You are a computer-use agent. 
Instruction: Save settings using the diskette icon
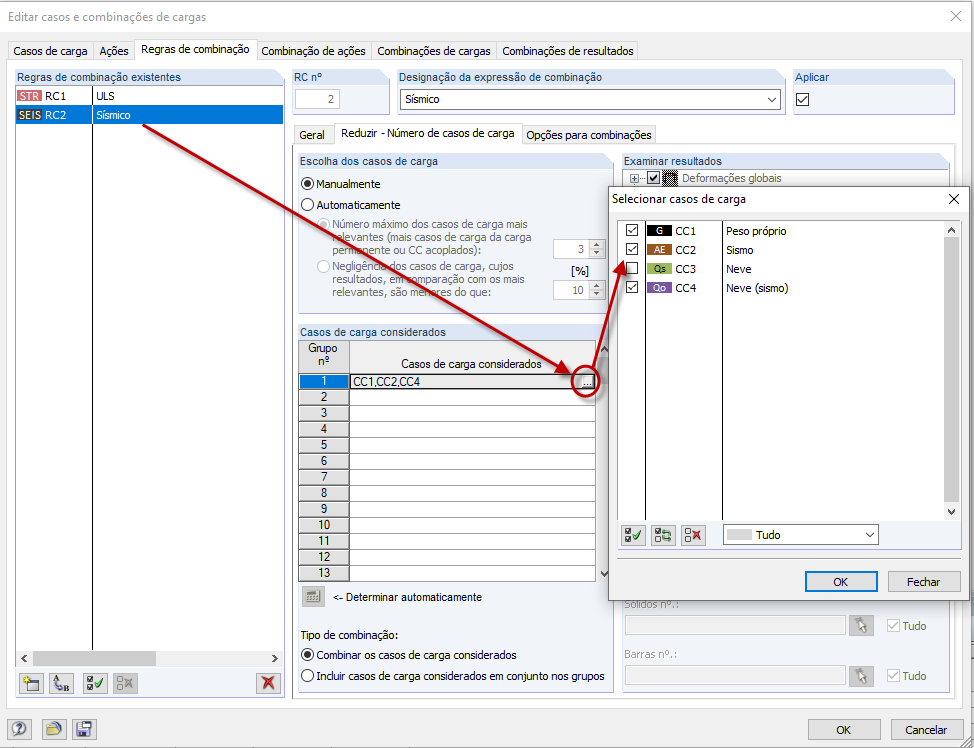(85, 729)
